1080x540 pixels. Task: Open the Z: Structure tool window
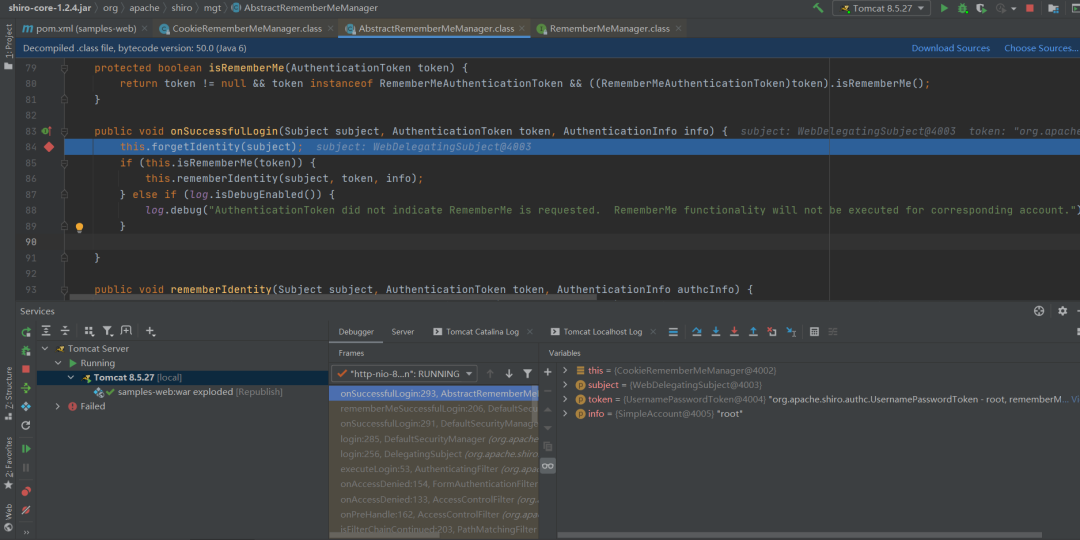pyautogui.click(x=8, y=394)
